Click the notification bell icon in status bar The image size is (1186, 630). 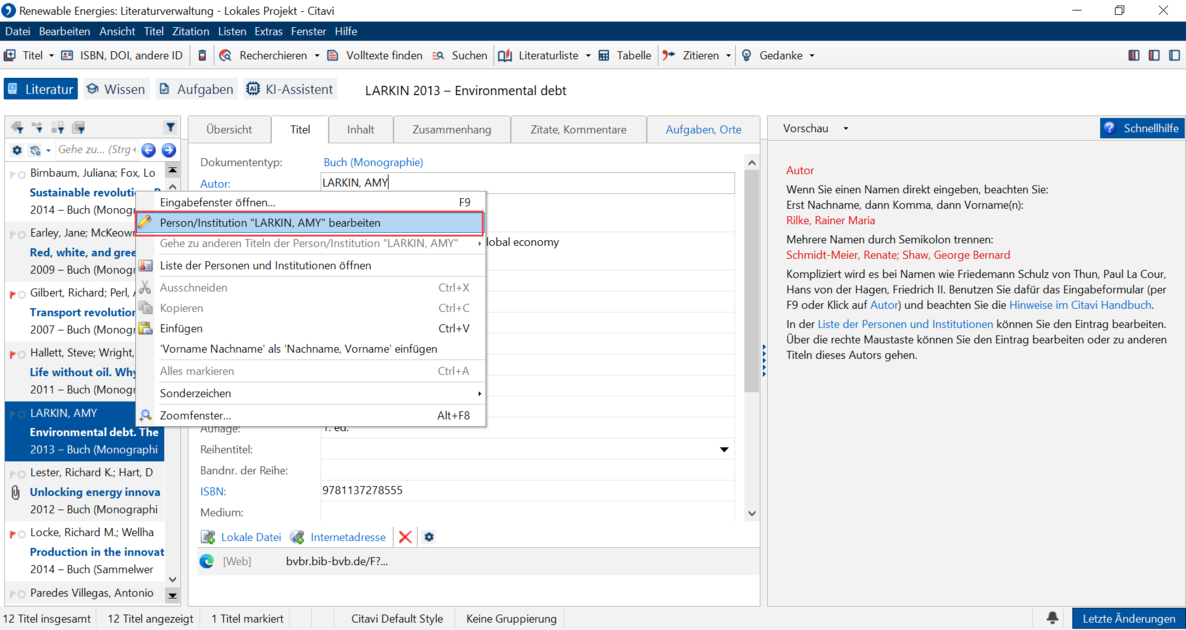1052,619
